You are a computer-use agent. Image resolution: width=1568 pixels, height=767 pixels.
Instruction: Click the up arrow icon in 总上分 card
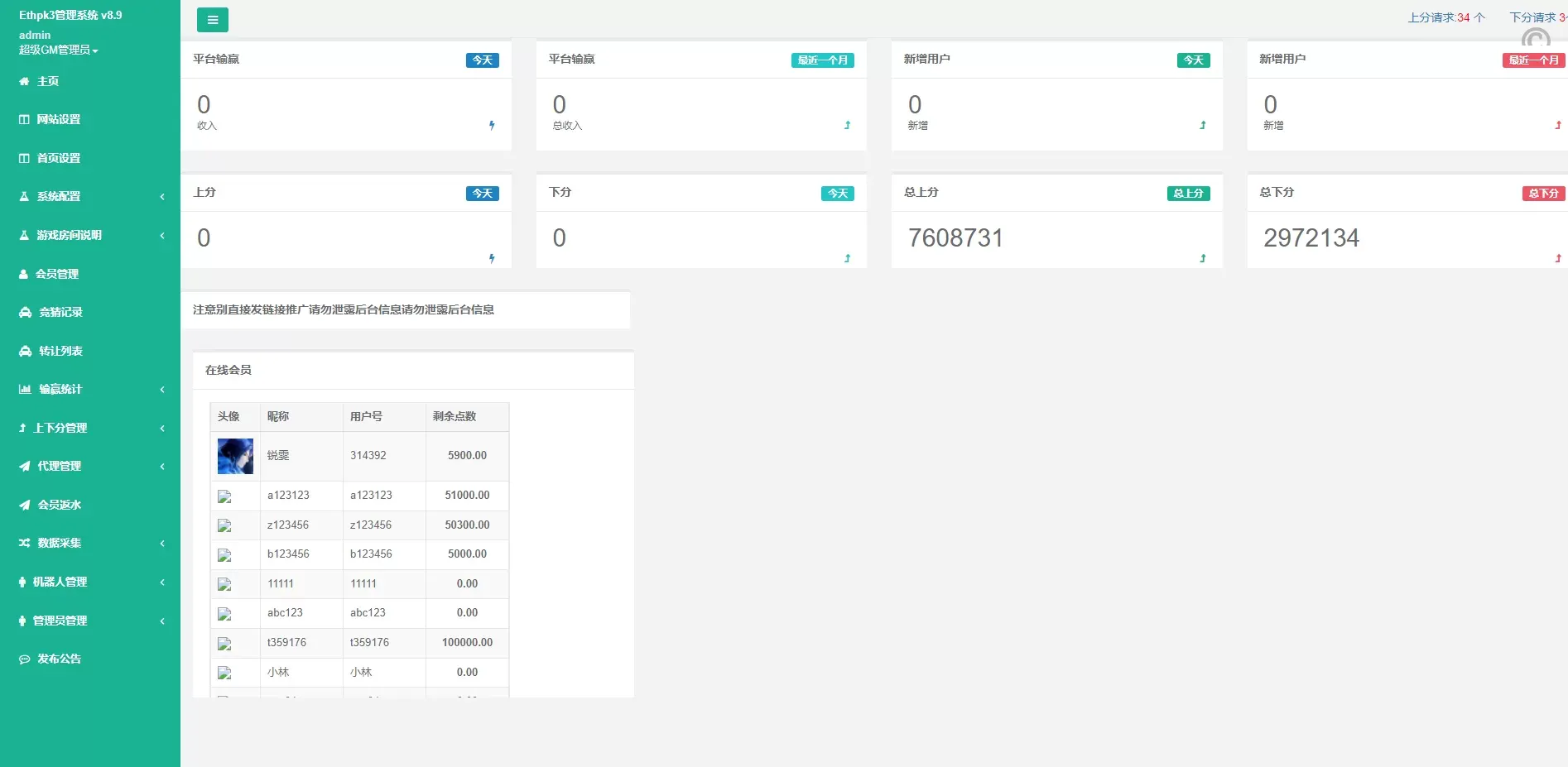point(1202,259)
